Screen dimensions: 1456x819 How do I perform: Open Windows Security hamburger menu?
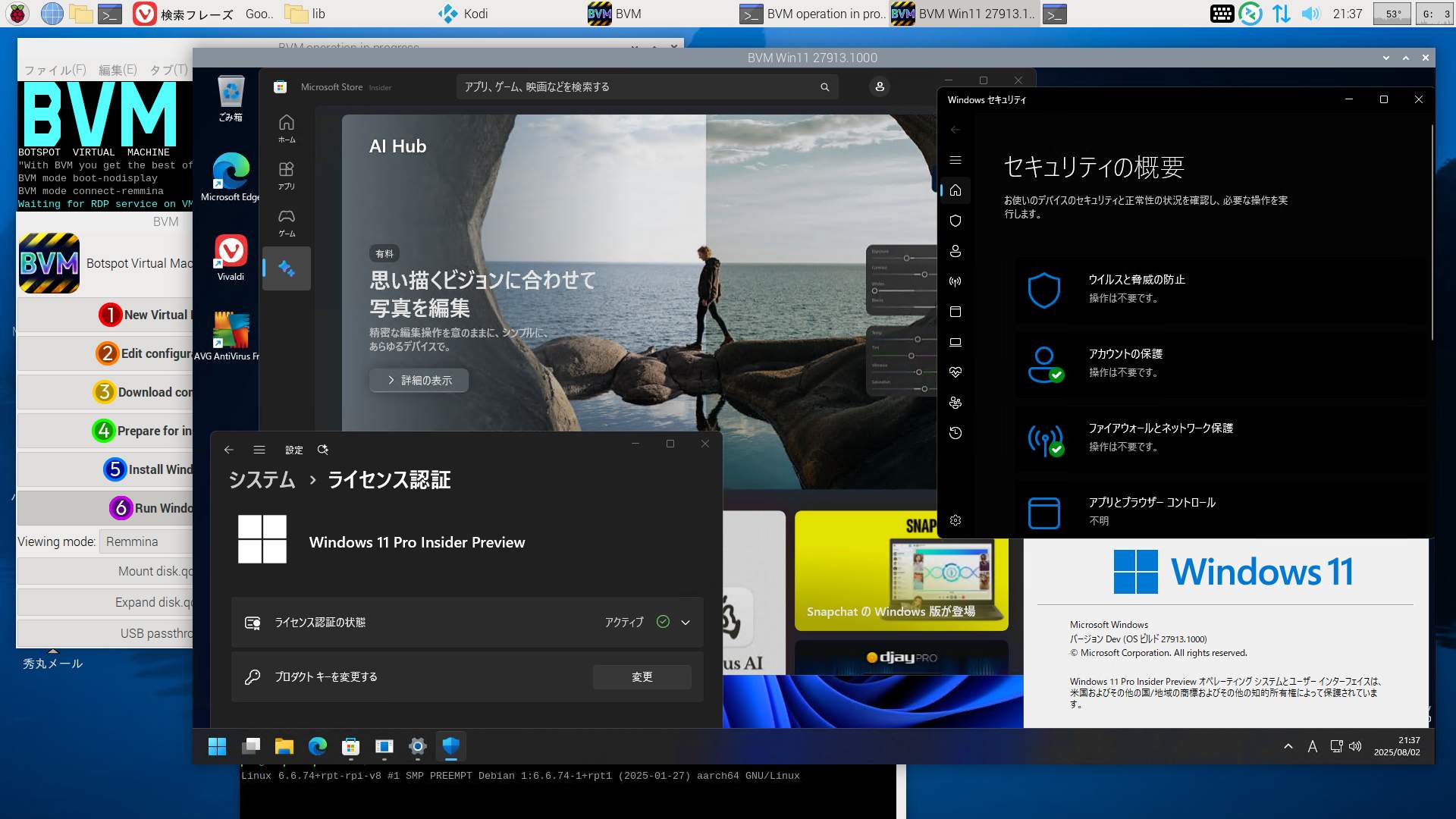pyautogui.click(x=955, y=160)
